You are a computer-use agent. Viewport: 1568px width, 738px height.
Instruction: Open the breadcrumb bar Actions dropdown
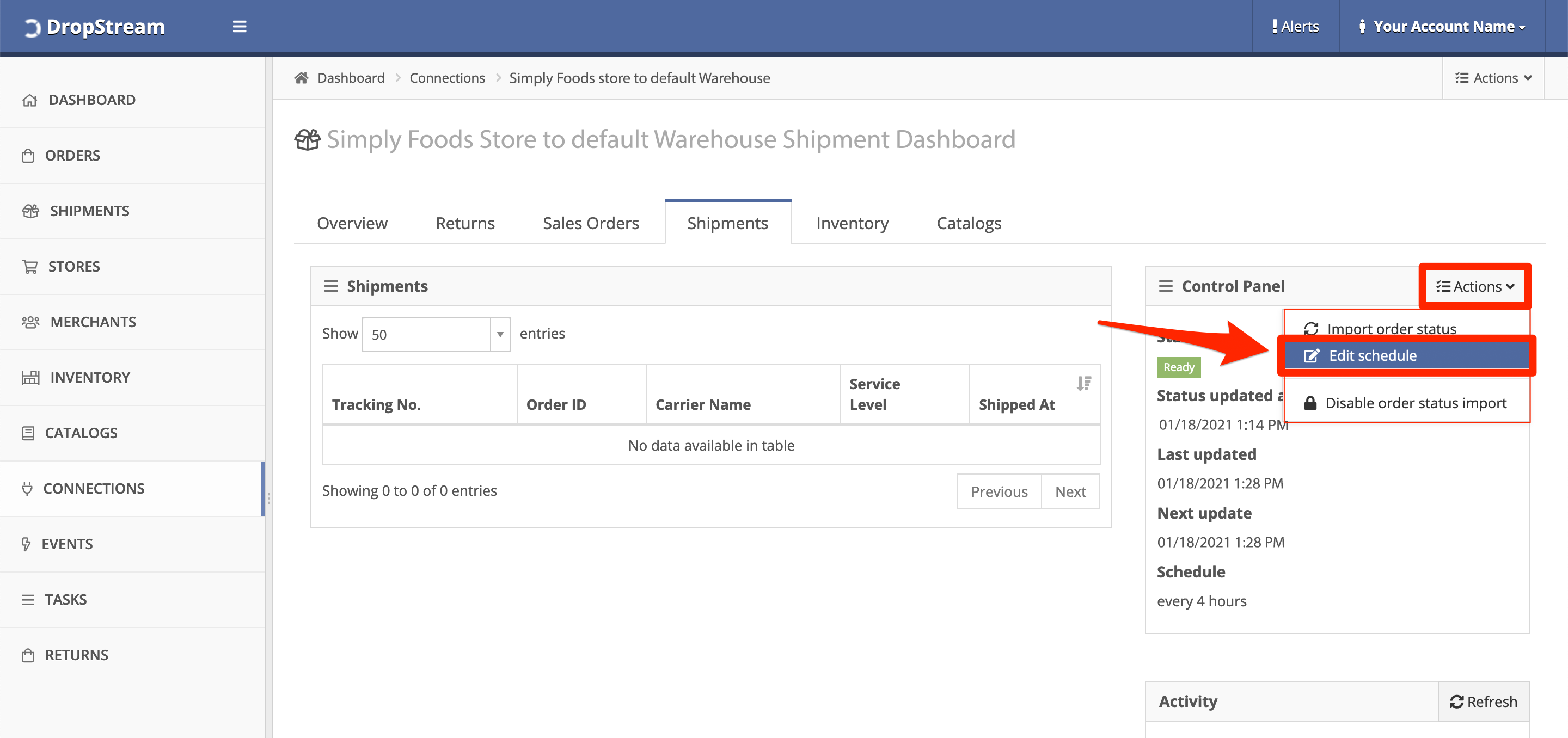click(x=1493, y=78)
